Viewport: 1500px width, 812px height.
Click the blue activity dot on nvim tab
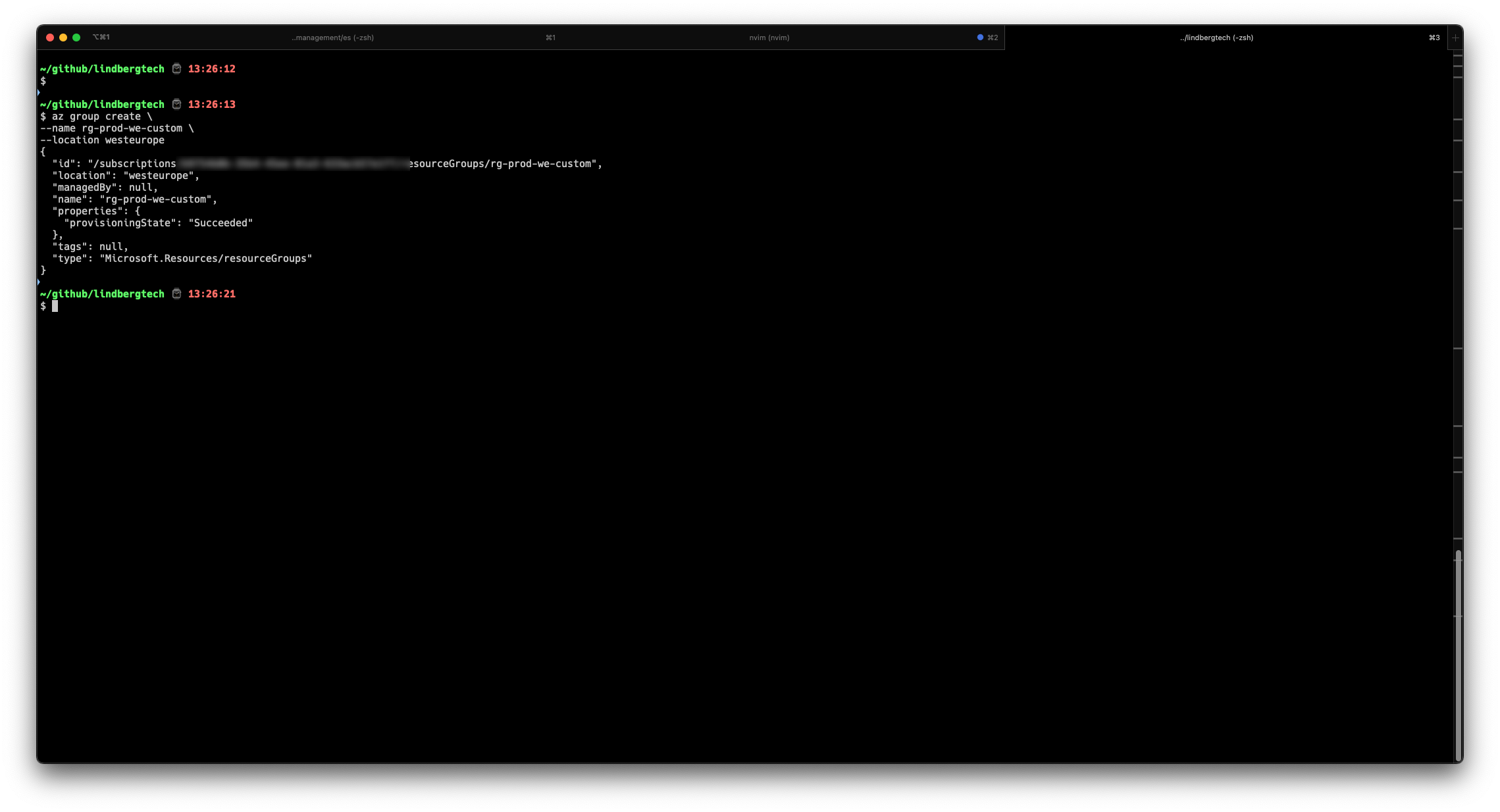tap(980, 38)
